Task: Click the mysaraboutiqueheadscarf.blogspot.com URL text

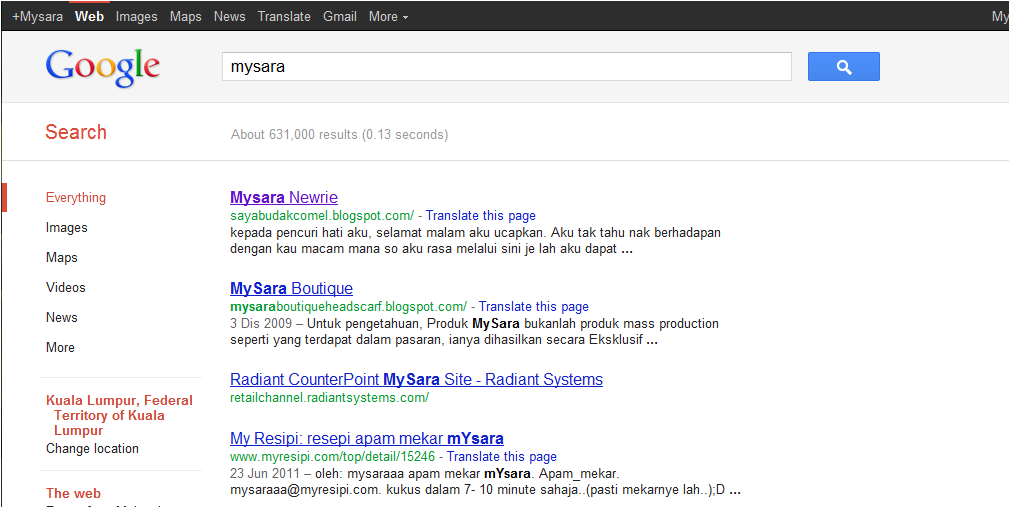Action: pos(348,306)
